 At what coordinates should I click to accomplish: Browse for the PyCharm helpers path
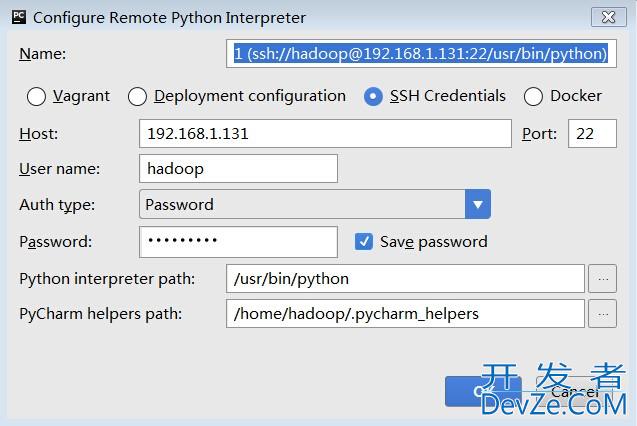(x=602, y=314)
